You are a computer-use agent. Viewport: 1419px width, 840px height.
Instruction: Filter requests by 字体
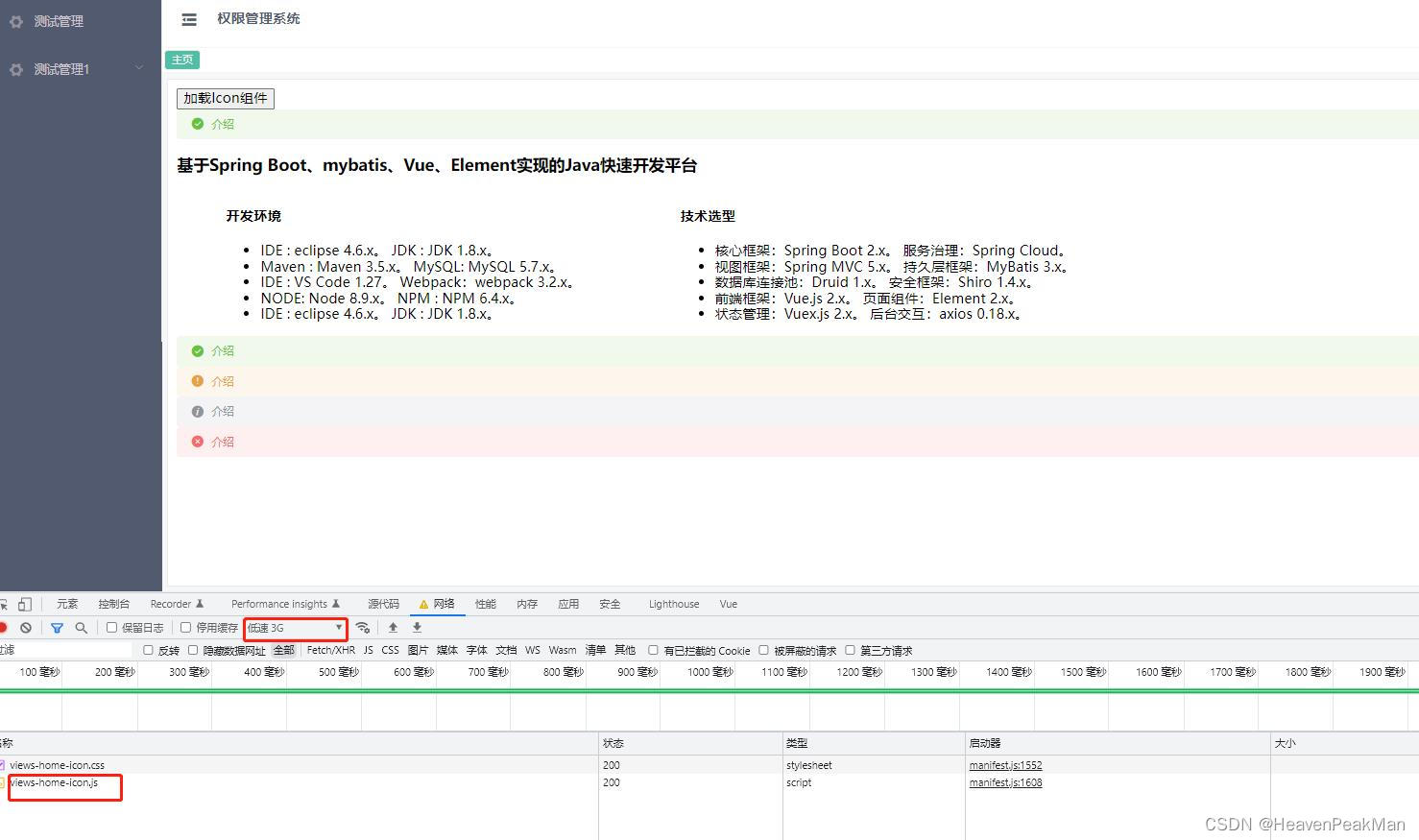[x=477, y=650]
